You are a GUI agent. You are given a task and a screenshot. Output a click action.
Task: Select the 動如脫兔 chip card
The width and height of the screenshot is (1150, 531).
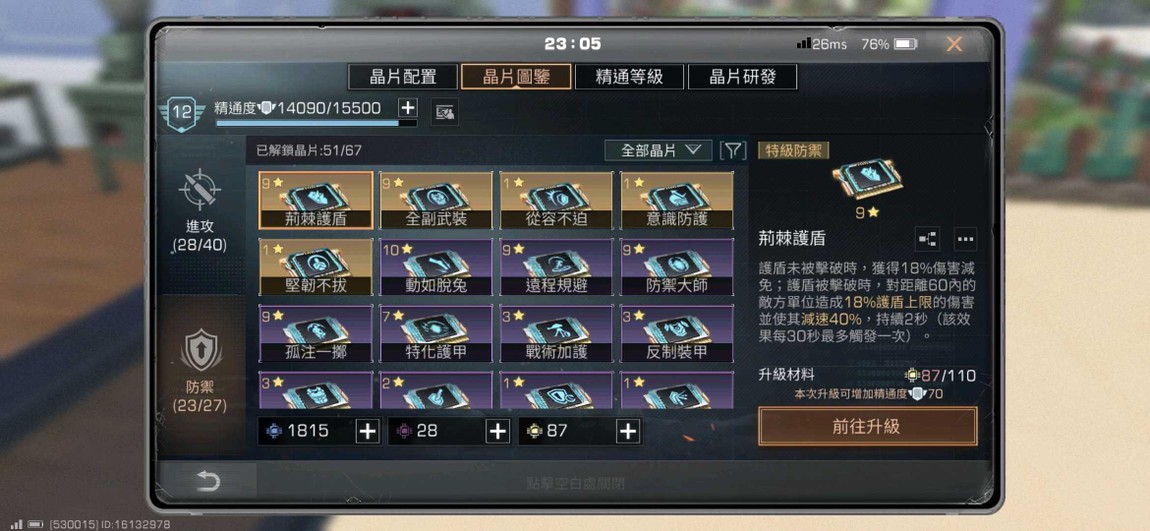[436, 267]
